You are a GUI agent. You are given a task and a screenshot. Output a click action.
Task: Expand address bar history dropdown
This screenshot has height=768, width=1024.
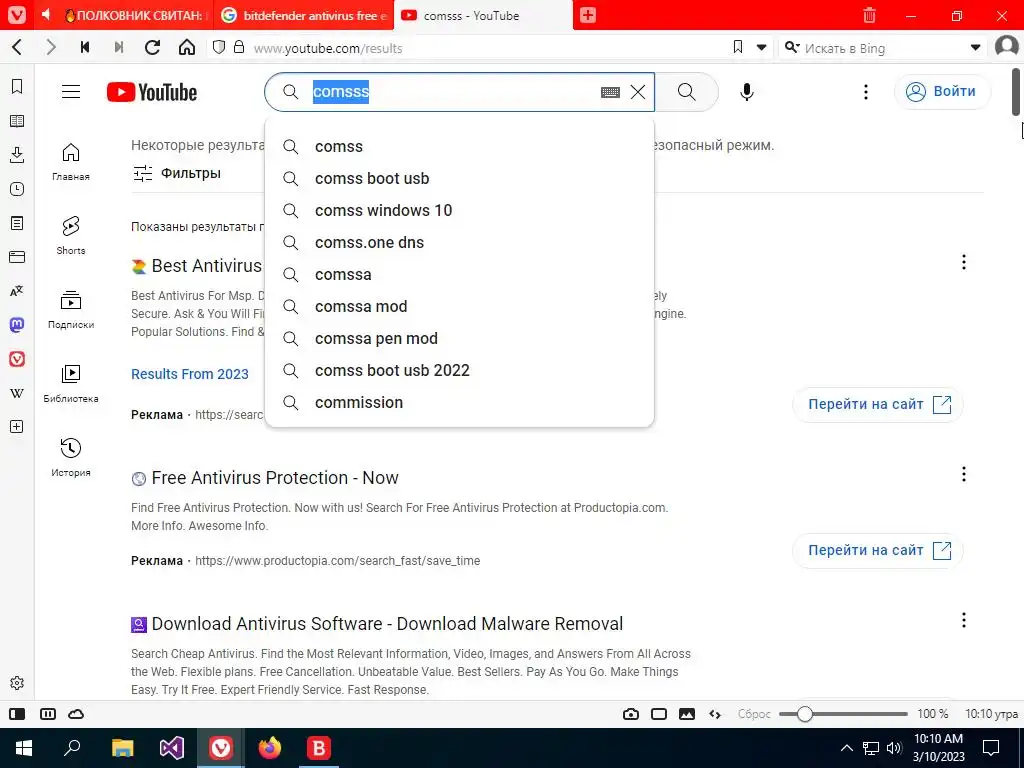[761, 48]
